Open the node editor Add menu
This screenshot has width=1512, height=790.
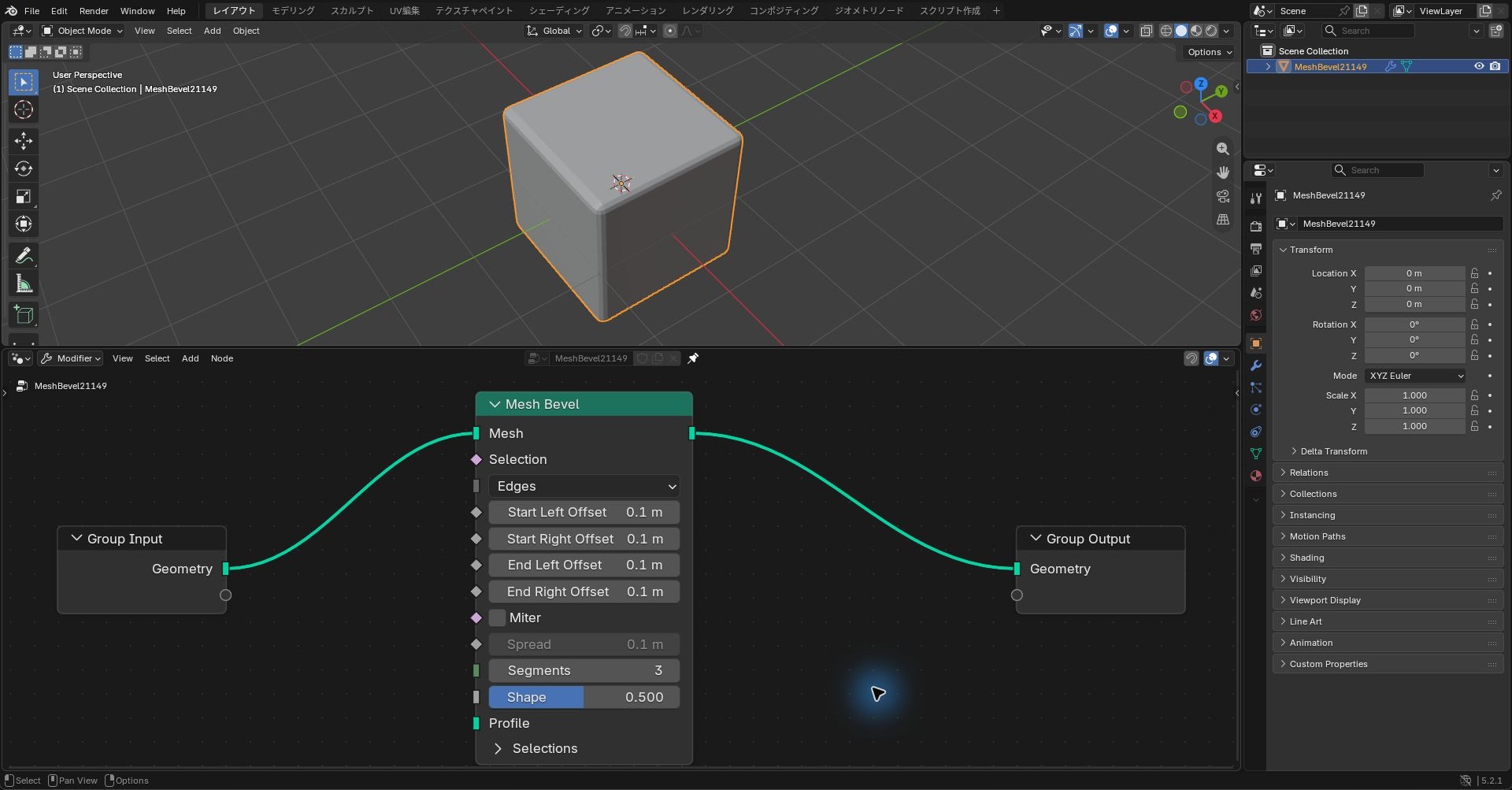click(x=190, y=358)
